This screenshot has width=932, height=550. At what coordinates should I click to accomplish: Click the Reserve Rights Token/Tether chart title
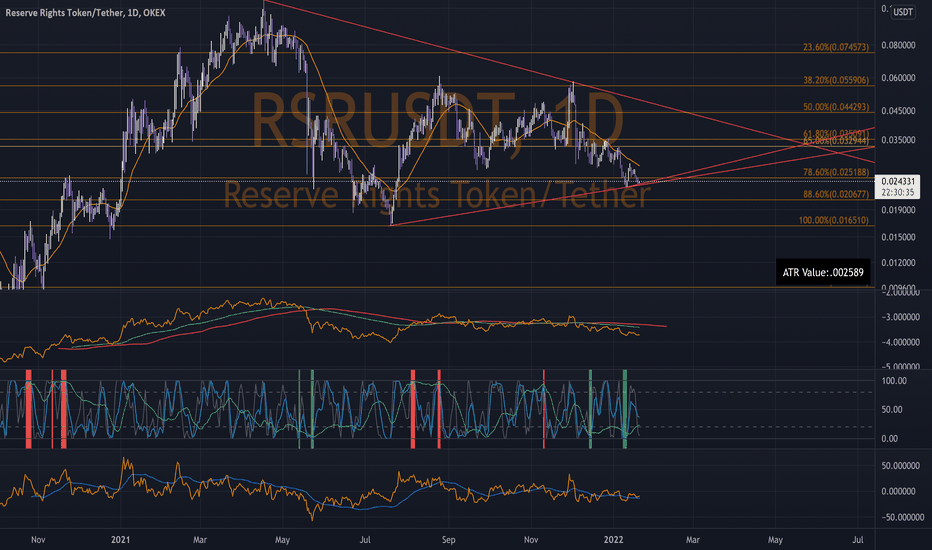click(x=85, y=12)
